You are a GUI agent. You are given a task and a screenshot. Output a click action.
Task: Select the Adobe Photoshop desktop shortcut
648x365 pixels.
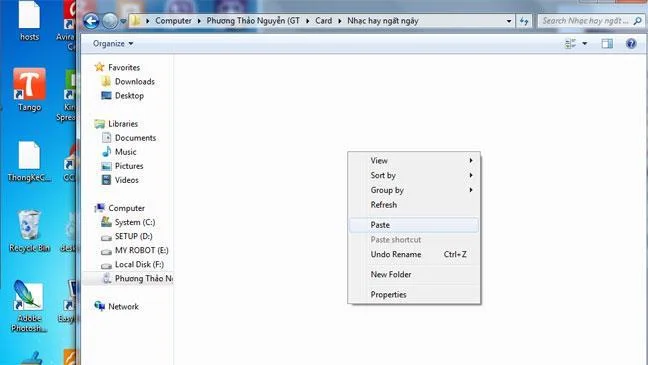pos(29,306)
